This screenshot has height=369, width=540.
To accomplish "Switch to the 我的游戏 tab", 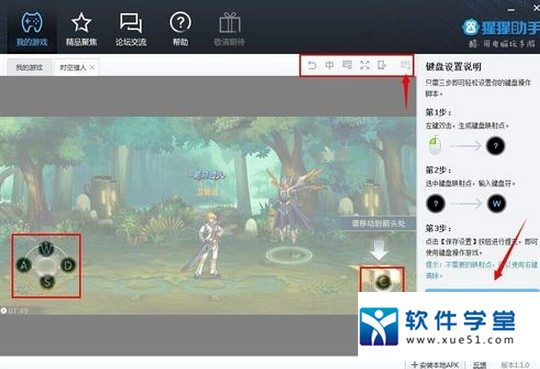I will (x=30, y=67).
